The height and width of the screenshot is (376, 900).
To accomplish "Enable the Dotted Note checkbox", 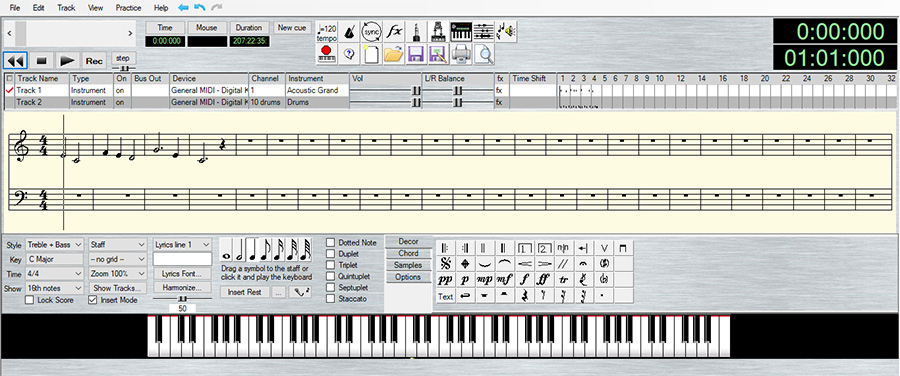I will click(x=331, y=243).
